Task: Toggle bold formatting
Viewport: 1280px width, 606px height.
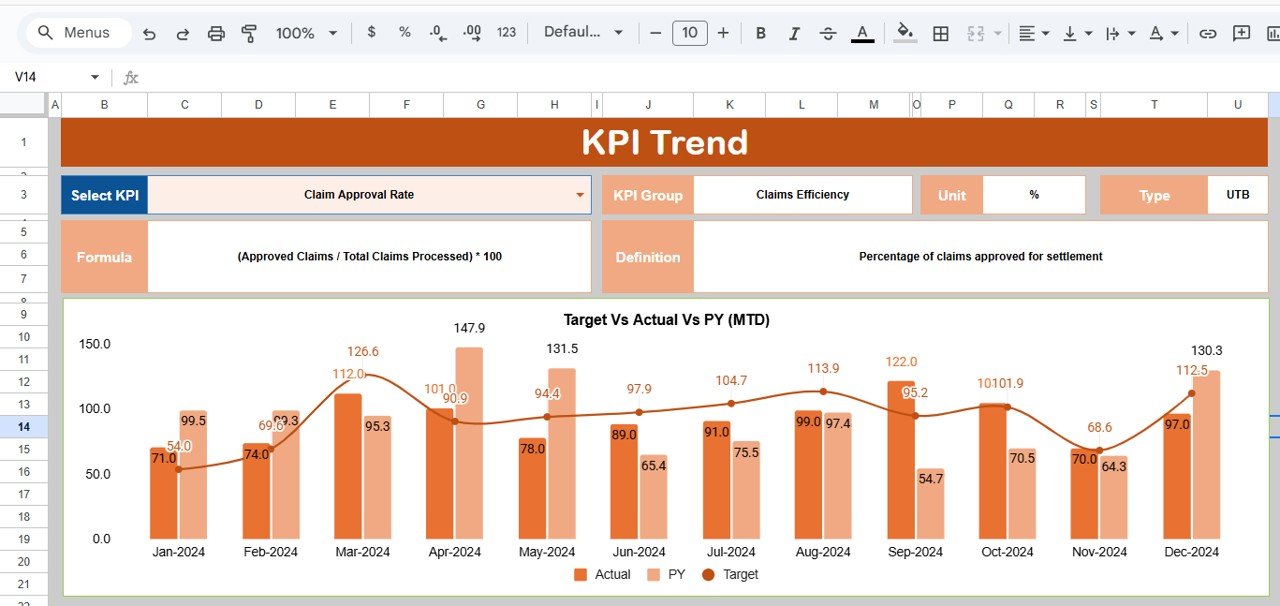Action: tap(760, 33)
